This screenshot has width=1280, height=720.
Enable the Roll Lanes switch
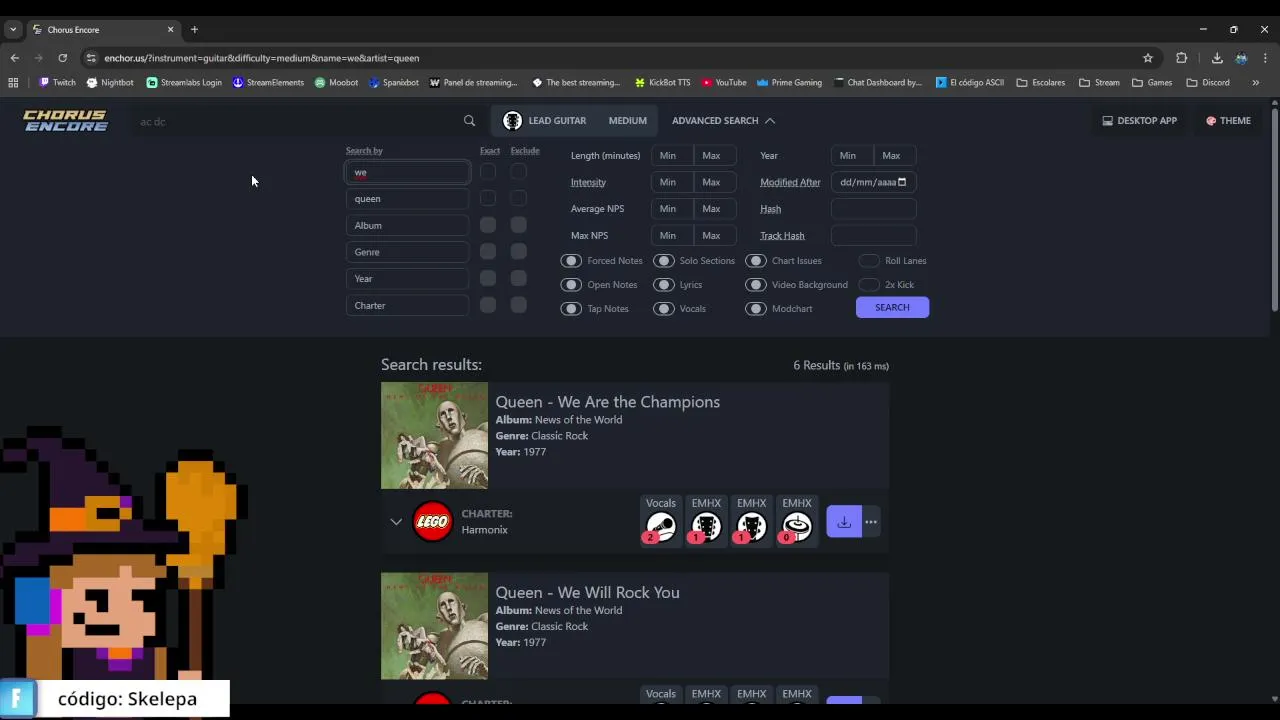869,261
